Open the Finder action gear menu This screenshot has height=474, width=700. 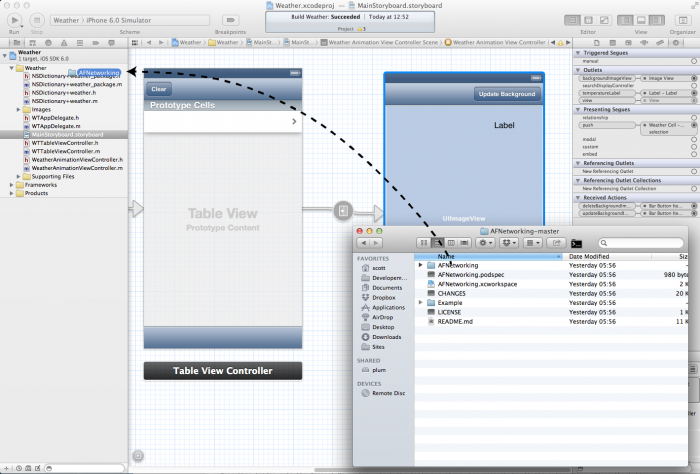pos(485,242)
